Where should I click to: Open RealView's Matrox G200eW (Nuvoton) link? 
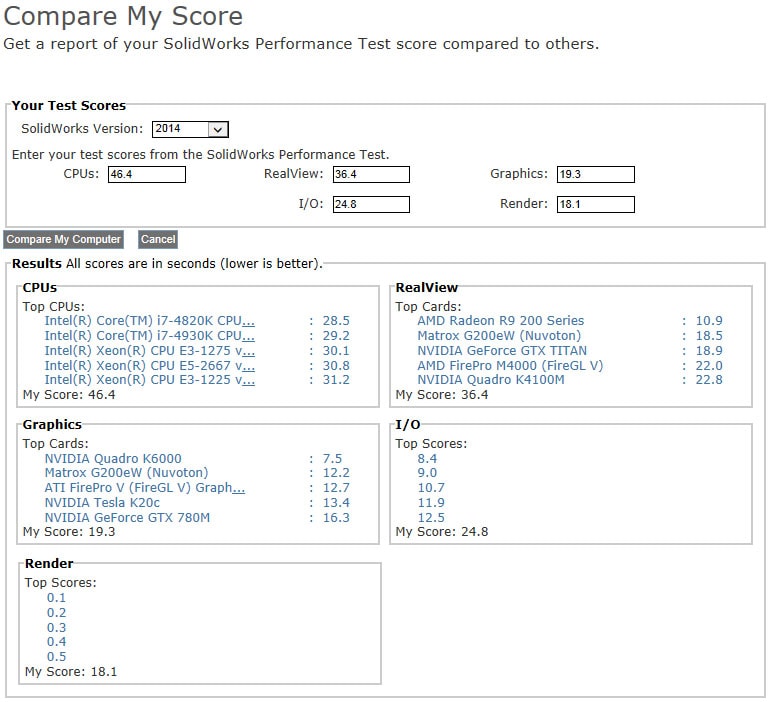[499, 336]
